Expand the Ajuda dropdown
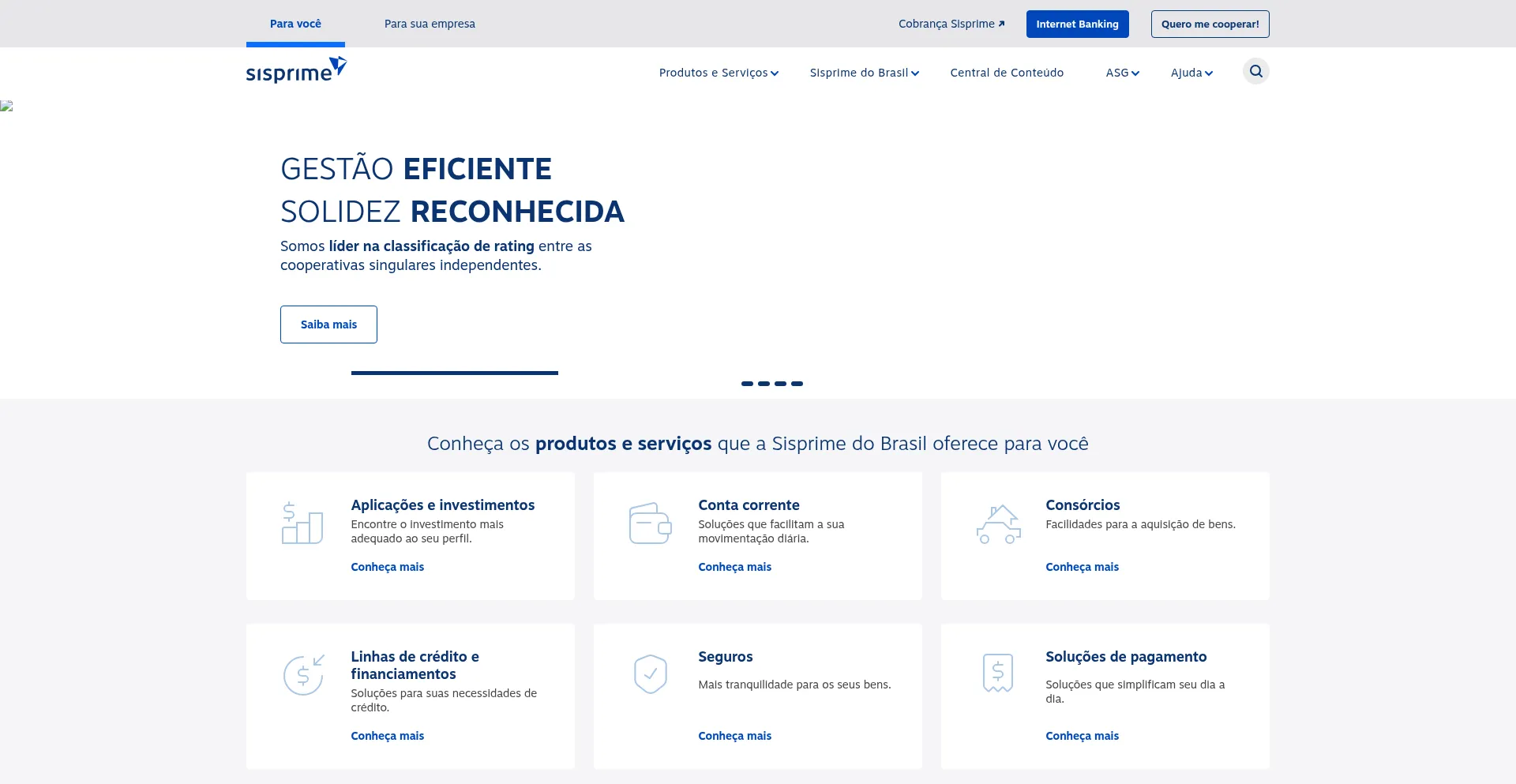 (1191, 73)
